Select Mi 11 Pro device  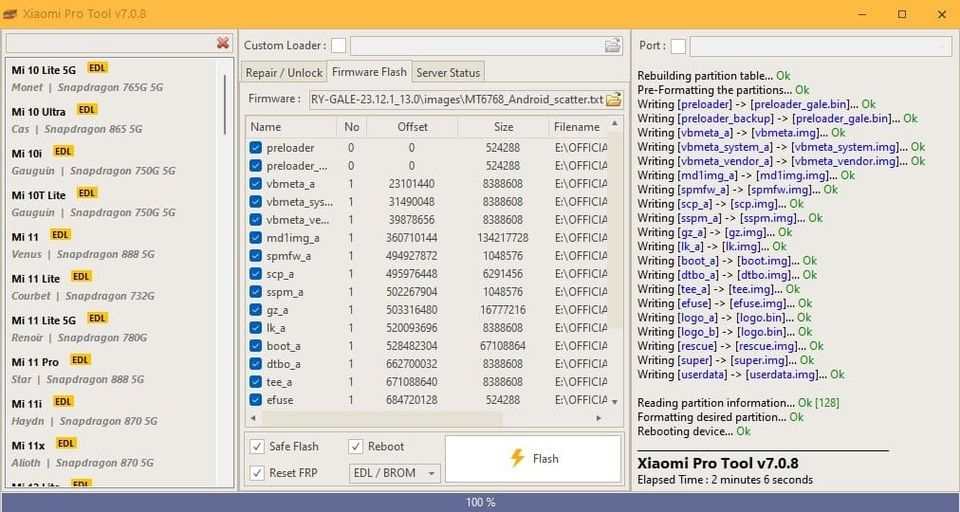(x=113, y=370)
